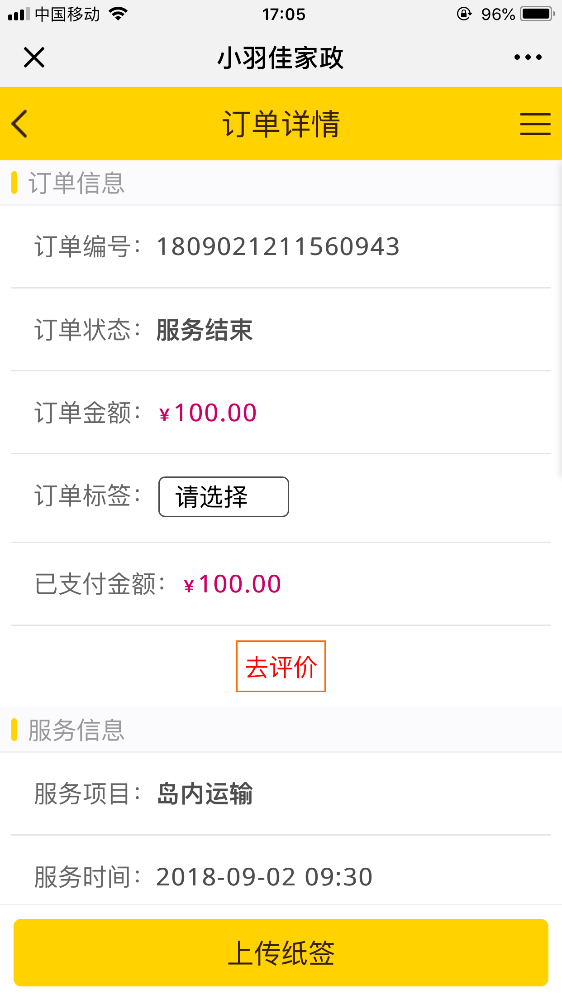Tap the 岛内运输 service item
This screenshot has height=1000, width=562.
click(204, 794)
